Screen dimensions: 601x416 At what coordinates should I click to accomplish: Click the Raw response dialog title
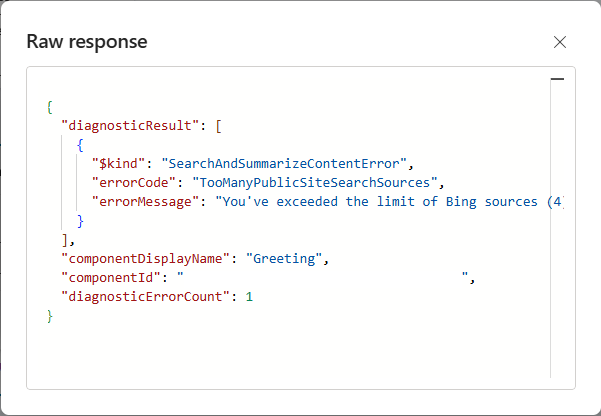click(87, 42)
